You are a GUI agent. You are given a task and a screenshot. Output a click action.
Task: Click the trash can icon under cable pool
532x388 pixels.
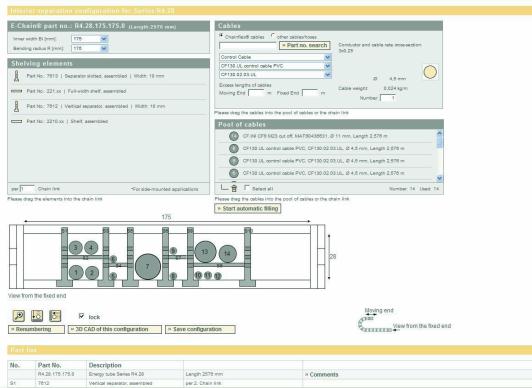[x=234, y=189]
